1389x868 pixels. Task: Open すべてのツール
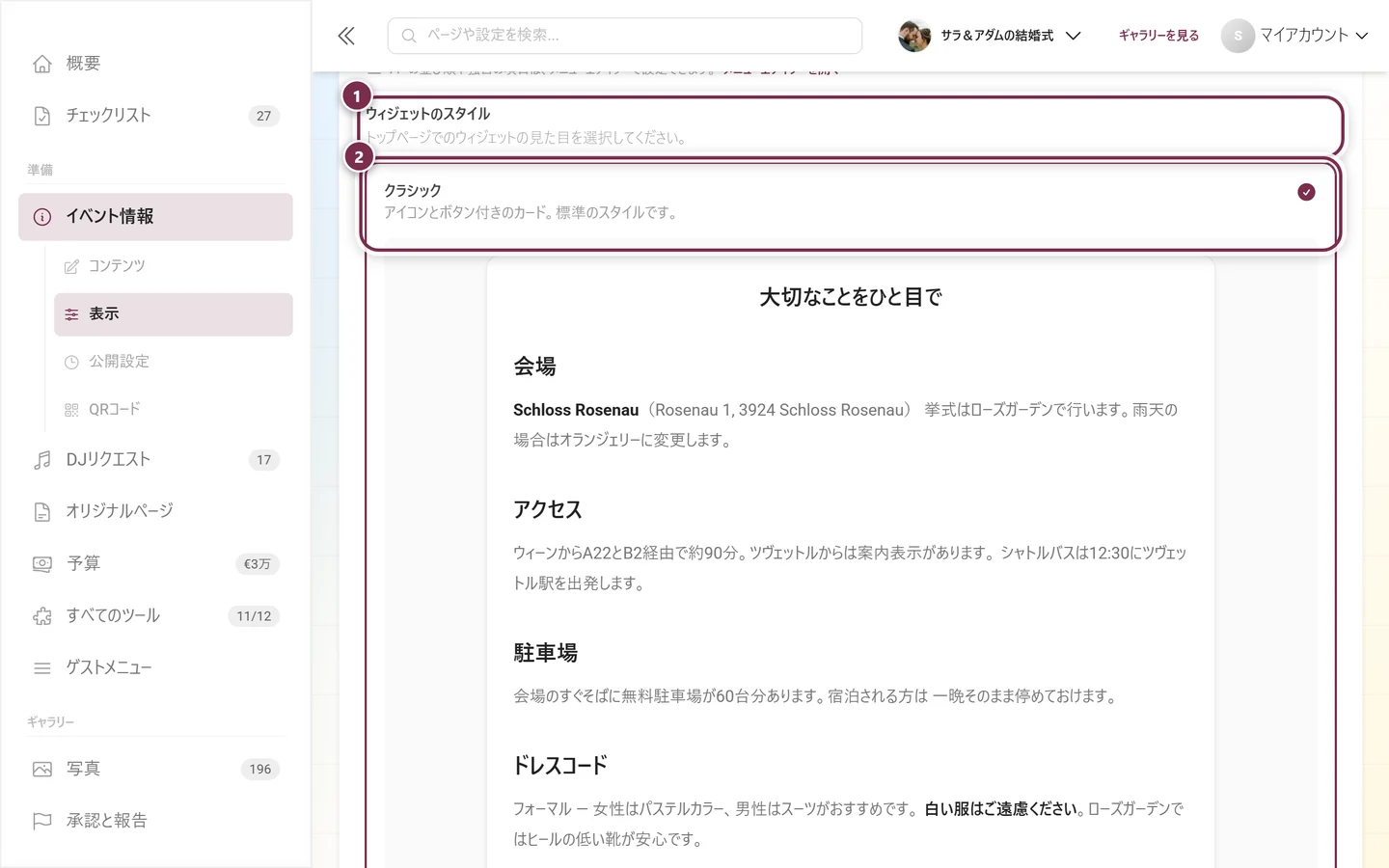click(x=155, y=616)
